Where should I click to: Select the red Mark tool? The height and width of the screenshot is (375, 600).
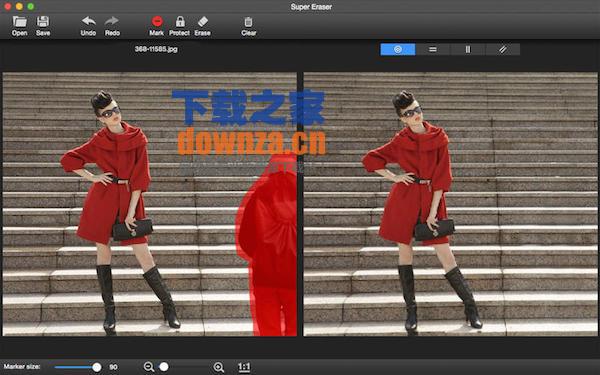pyautogui.click(x=157, y=26)
